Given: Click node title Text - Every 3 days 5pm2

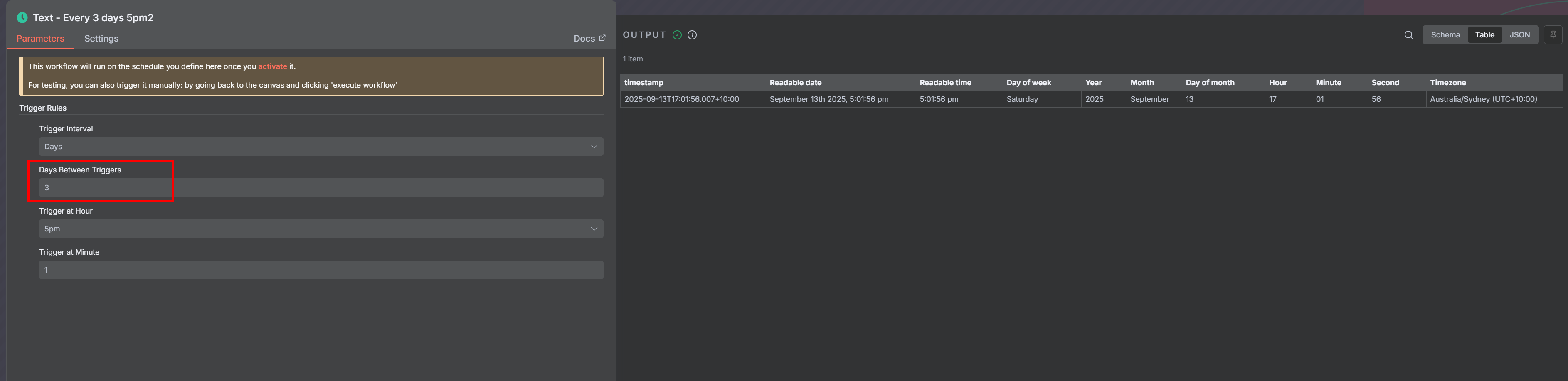Looking at the screenshot, I should (x=93, y=17).
